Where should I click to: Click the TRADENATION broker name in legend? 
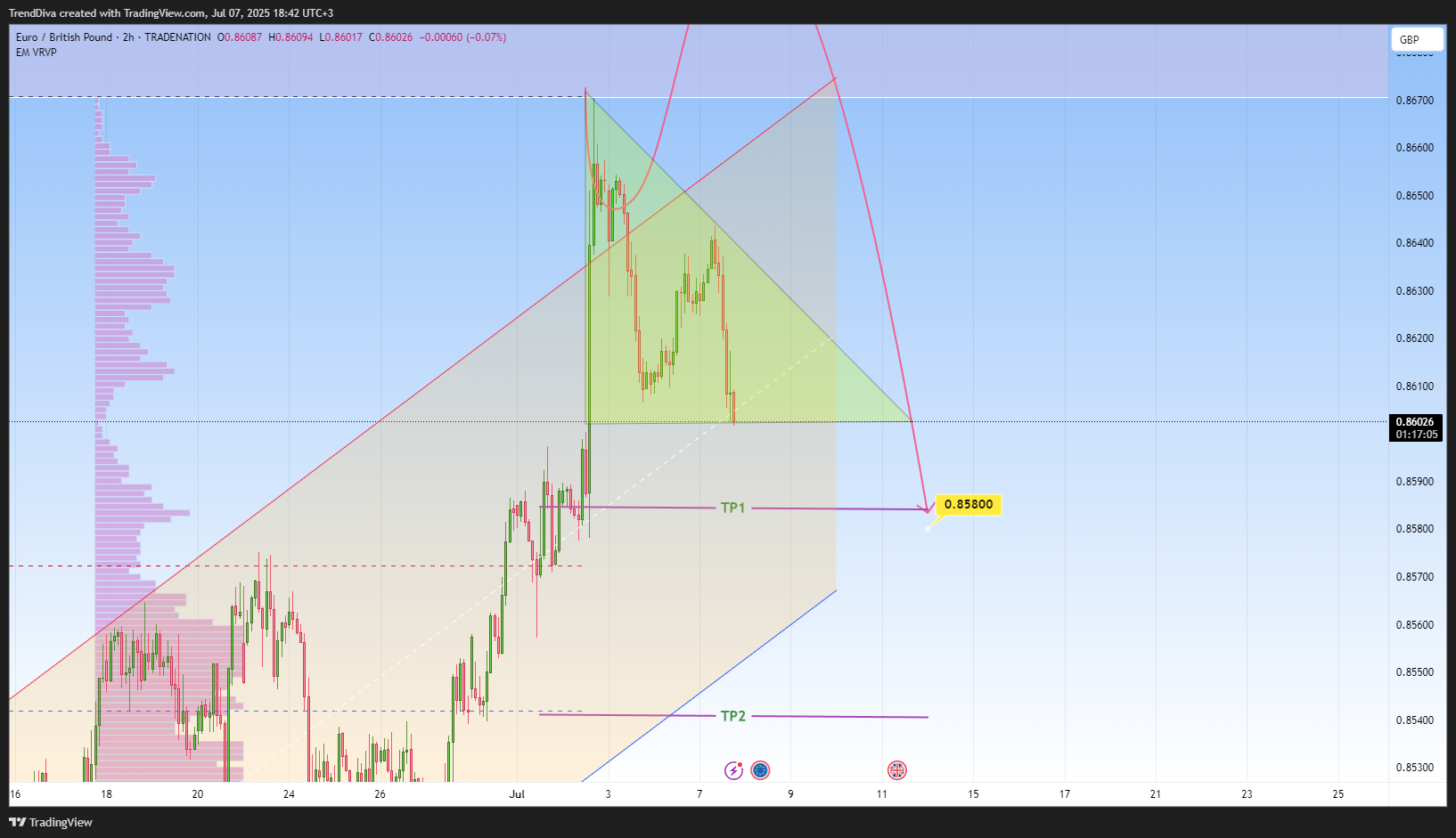(178, 37)
